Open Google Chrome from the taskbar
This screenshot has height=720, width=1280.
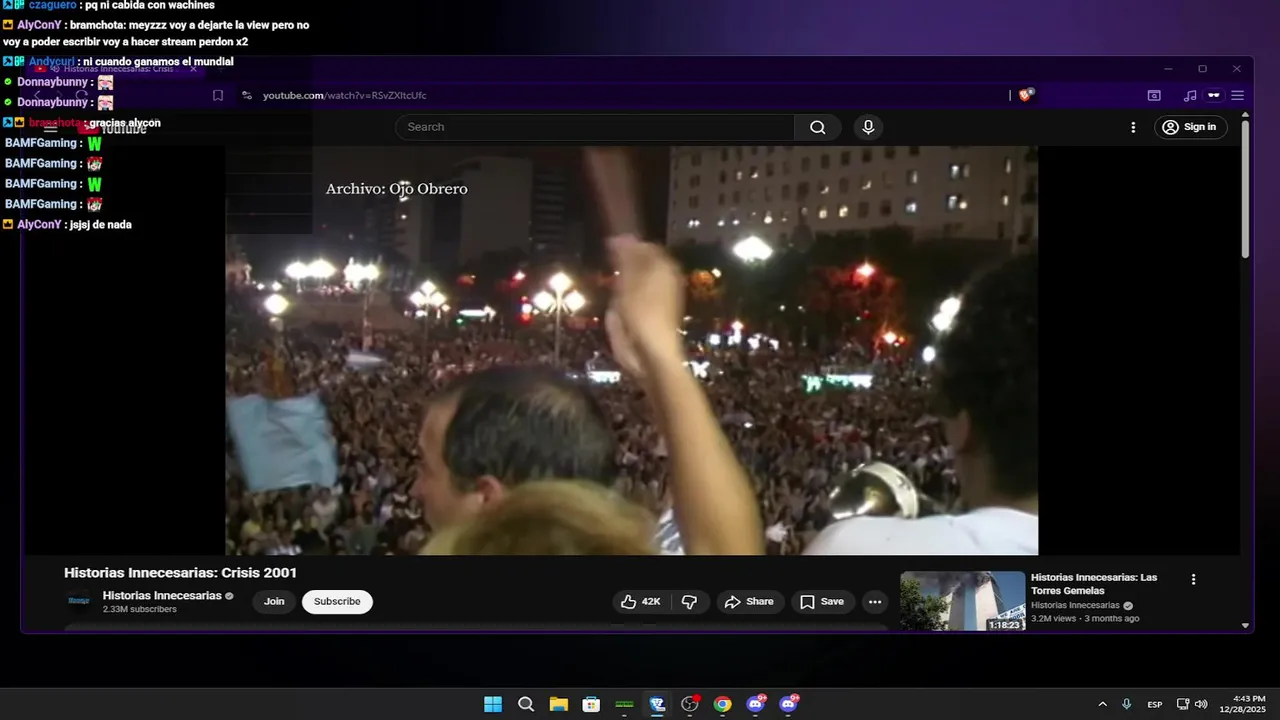click(x=722, y=704)
